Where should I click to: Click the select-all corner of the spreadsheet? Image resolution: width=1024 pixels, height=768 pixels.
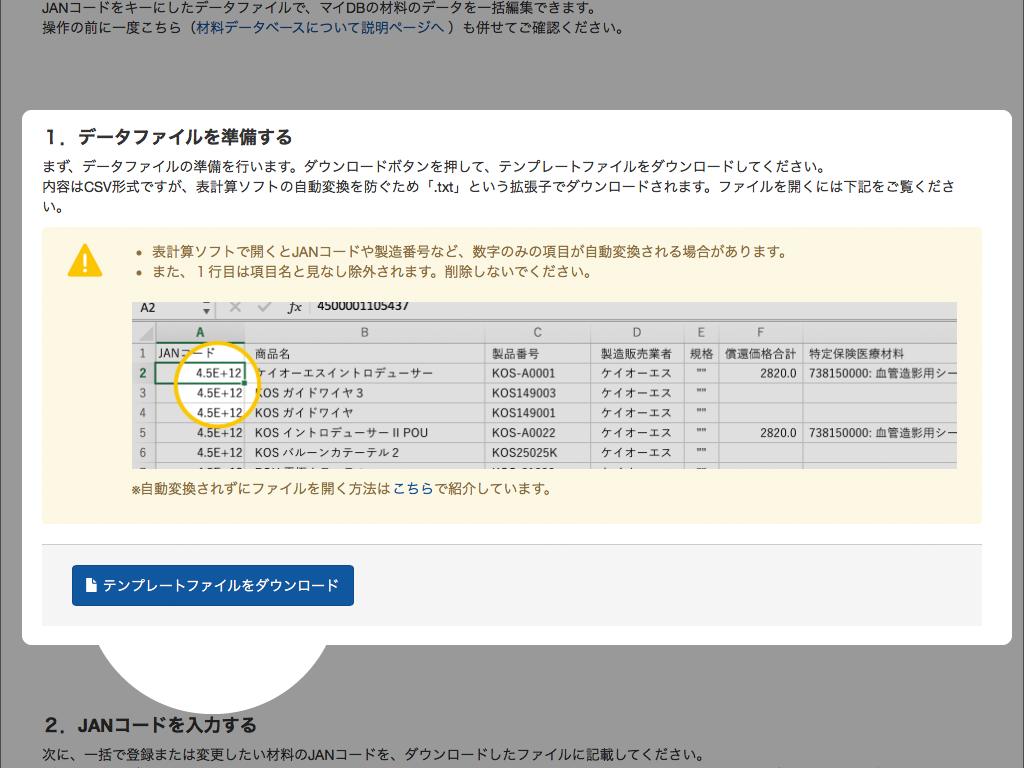click(x=143, y=332)
